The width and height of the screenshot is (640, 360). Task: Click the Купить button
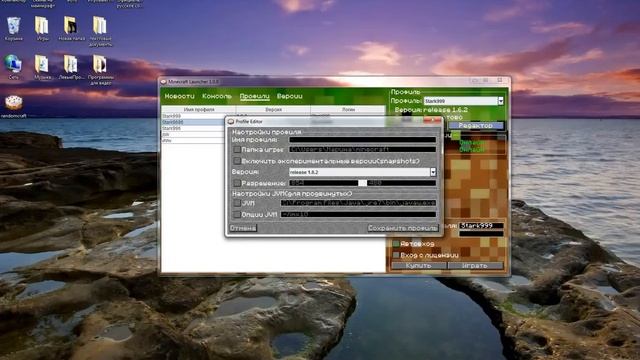click(x=418, y=266)
